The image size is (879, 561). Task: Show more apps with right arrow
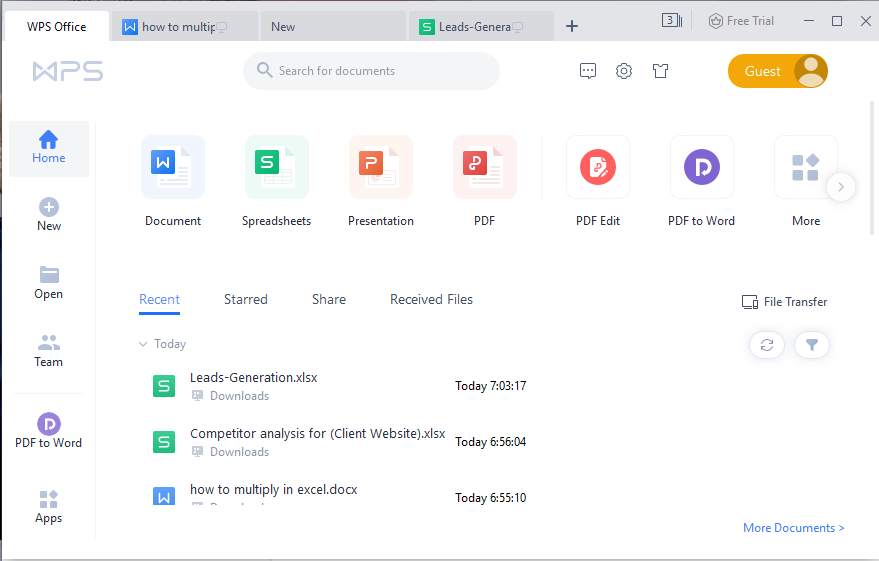841,187
